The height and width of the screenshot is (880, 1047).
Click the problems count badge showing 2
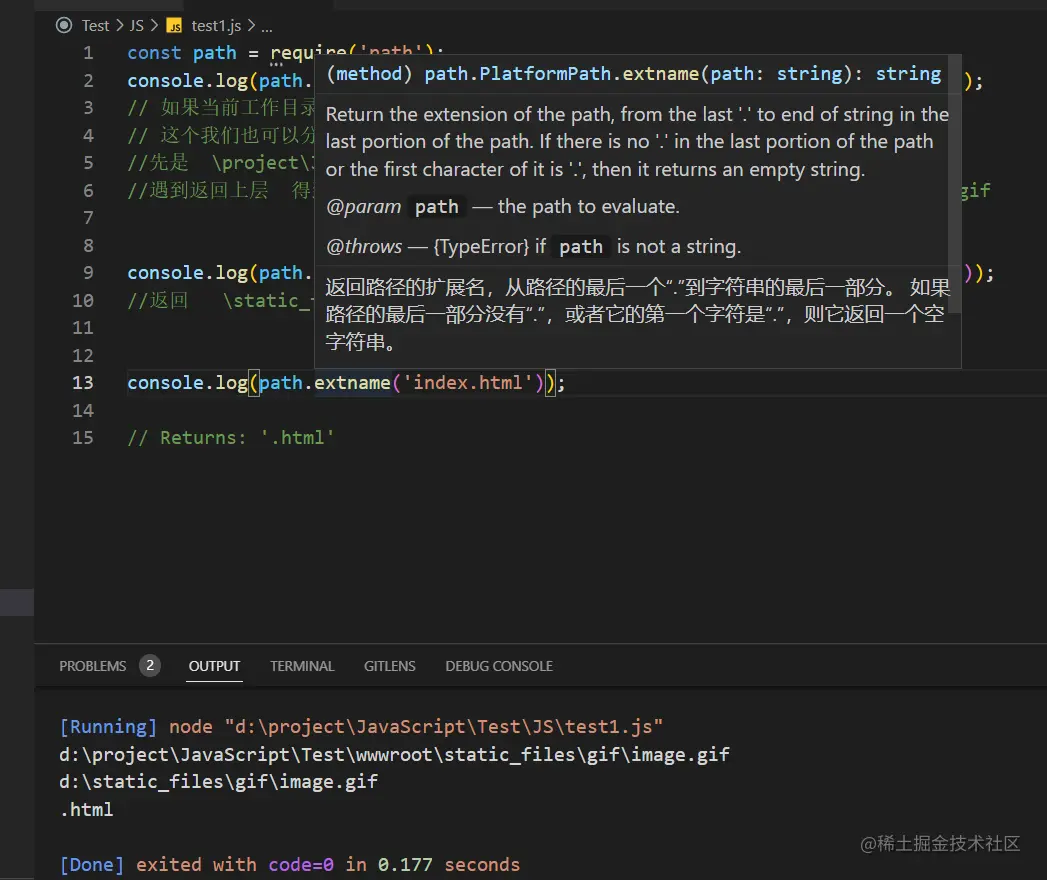[150, 666]
